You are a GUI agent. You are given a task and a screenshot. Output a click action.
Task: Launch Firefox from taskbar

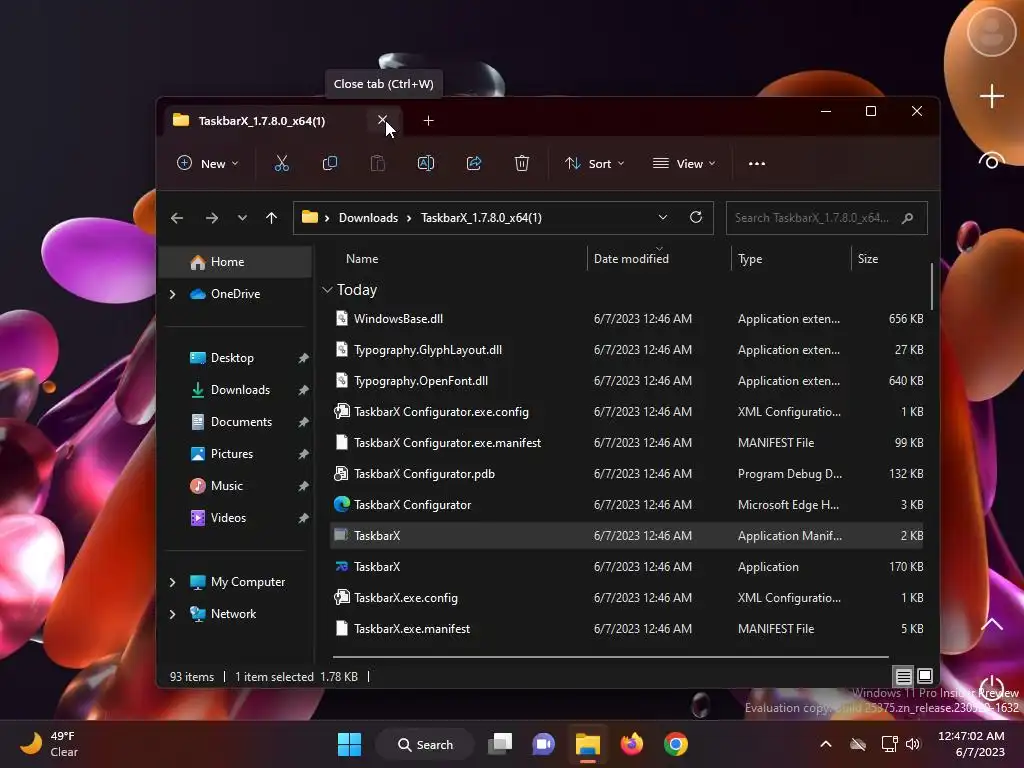[632, 744]
